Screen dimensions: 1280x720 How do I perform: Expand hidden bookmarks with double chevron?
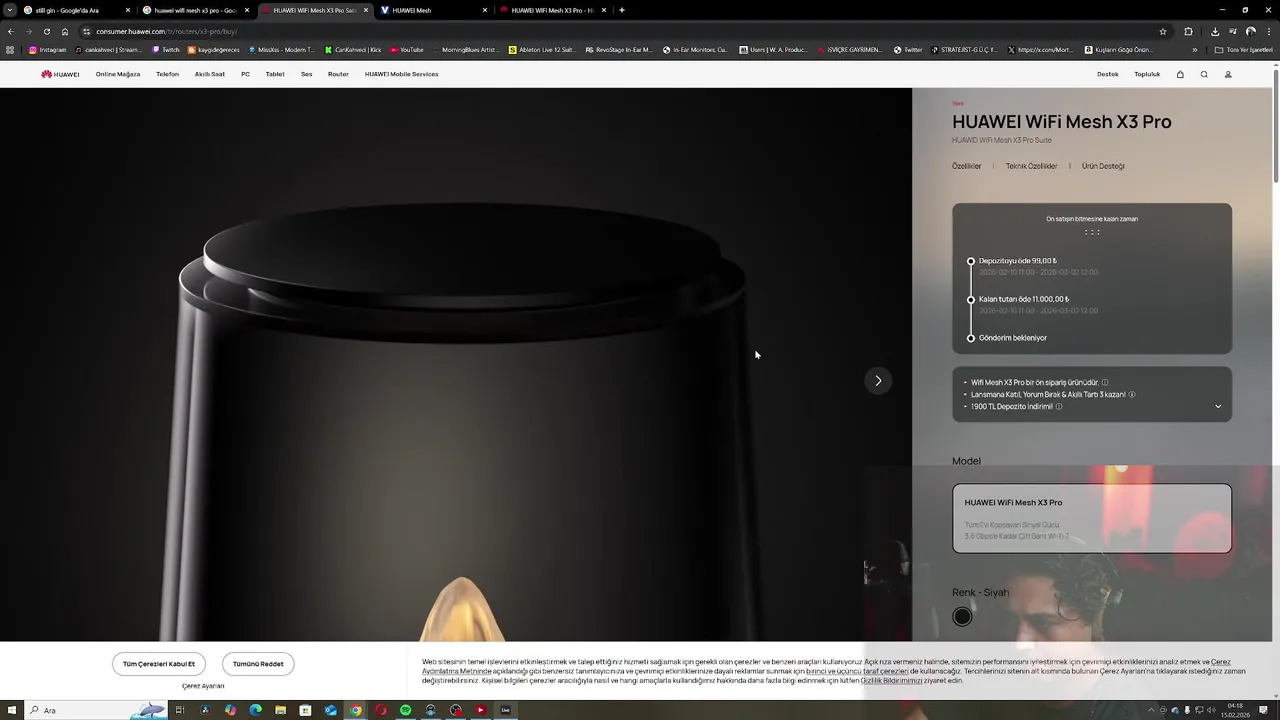click(x=1195, y=49)
